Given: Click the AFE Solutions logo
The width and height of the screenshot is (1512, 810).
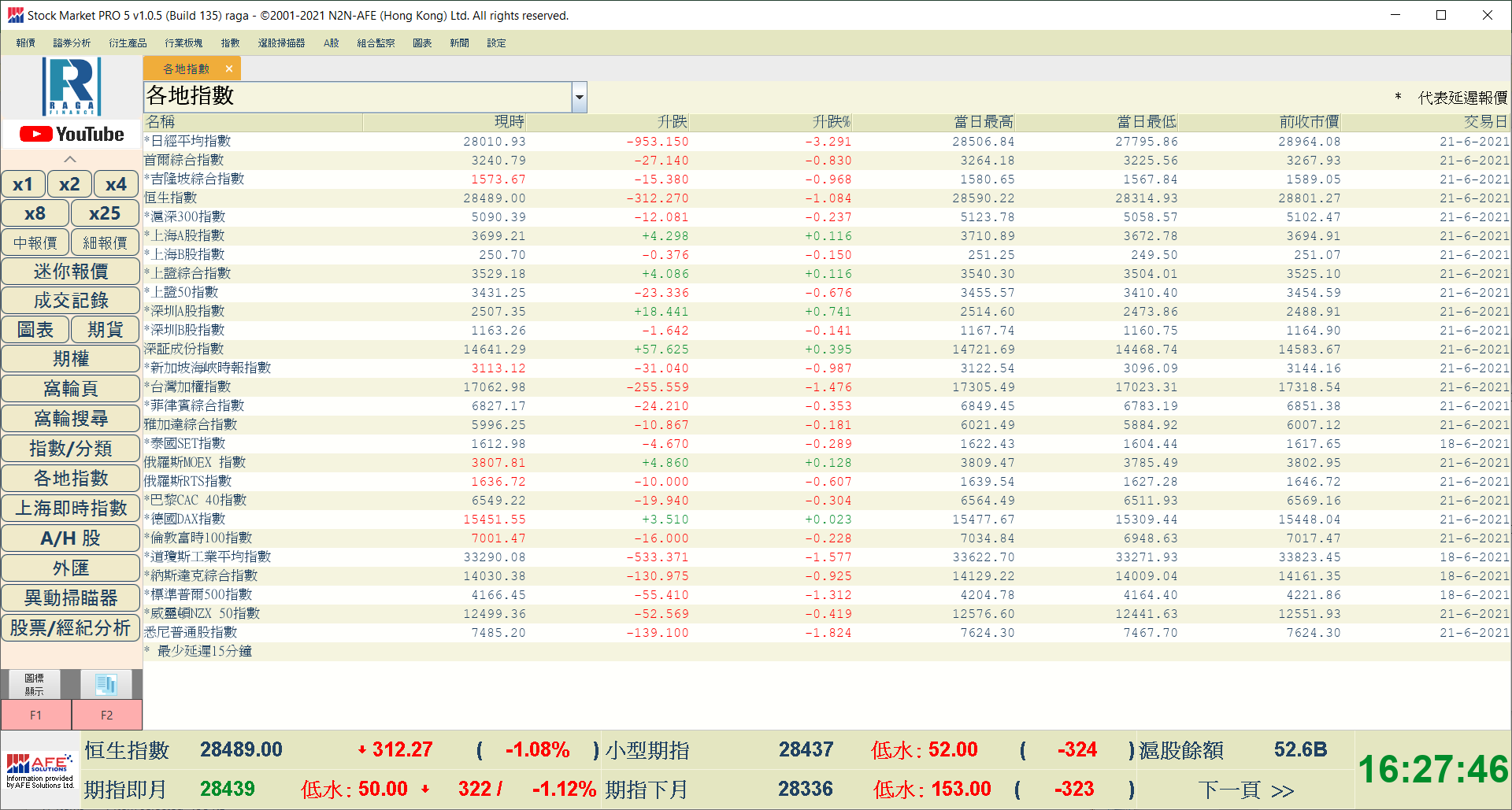Looking at the screenshot, I should pyautogui.click(x=40, y=771).
